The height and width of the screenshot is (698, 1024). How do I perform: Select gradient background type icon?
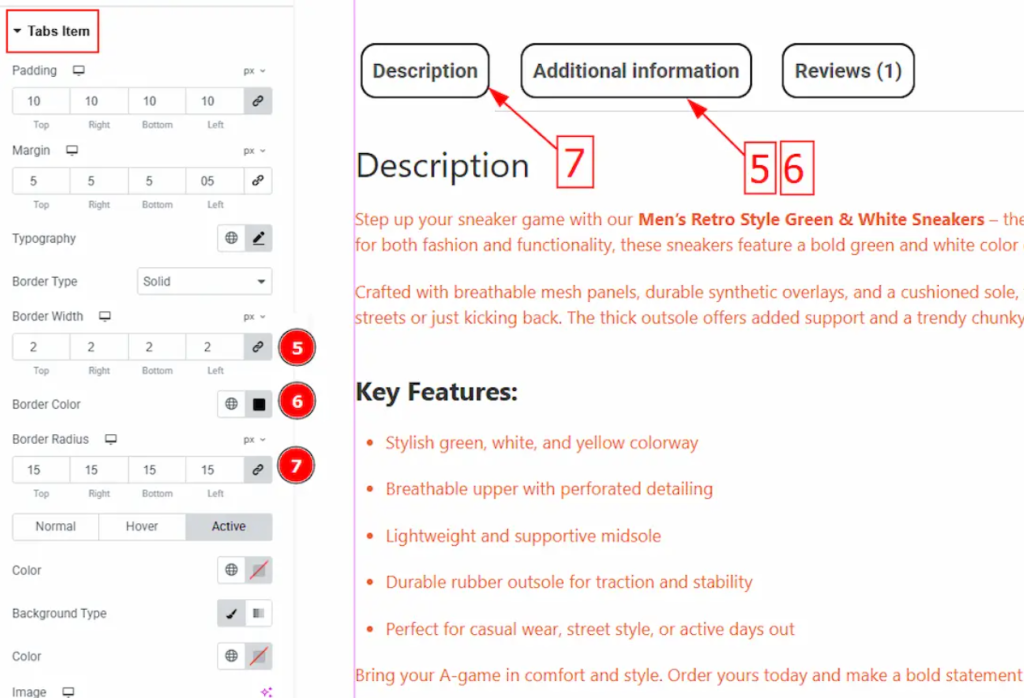259,613
